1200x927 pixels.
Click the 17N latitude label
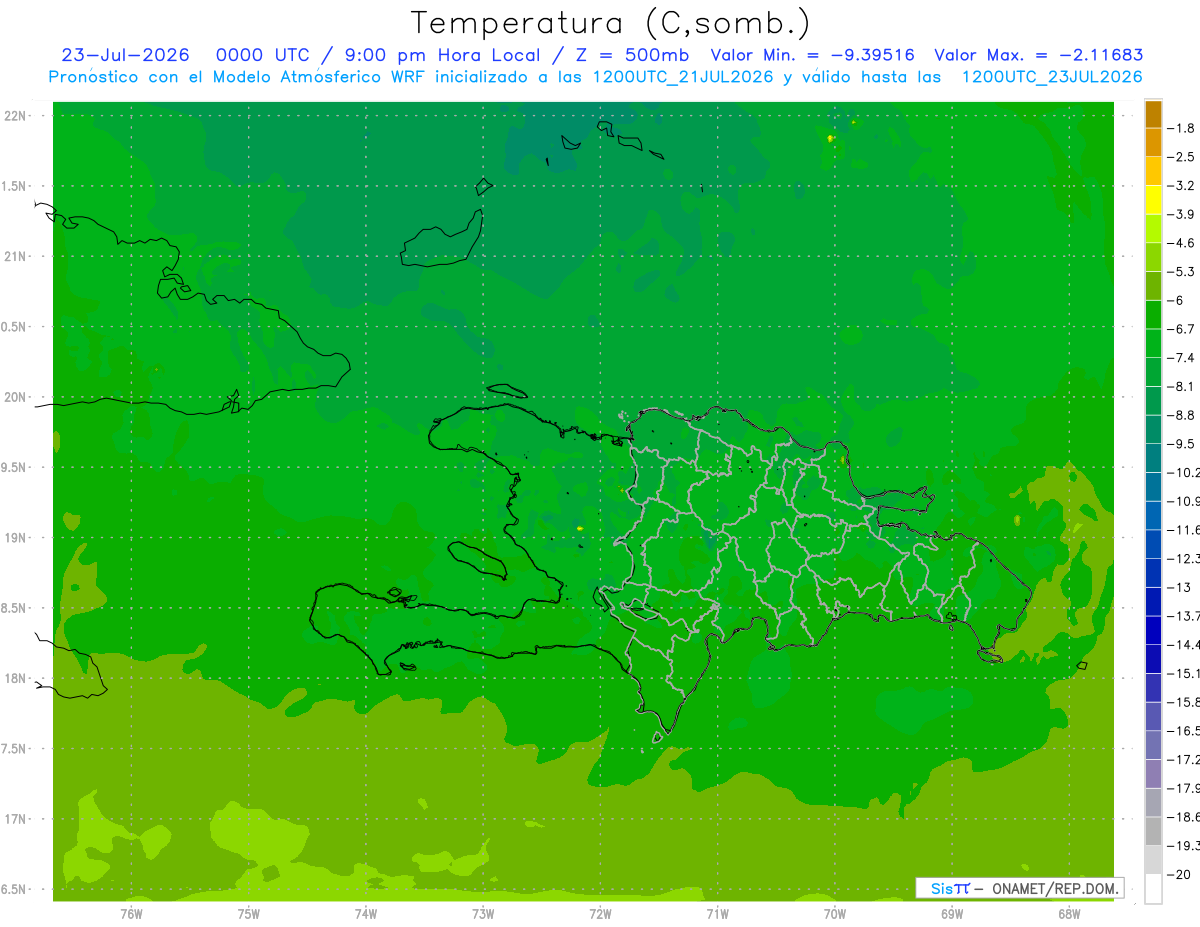[15, 819]
